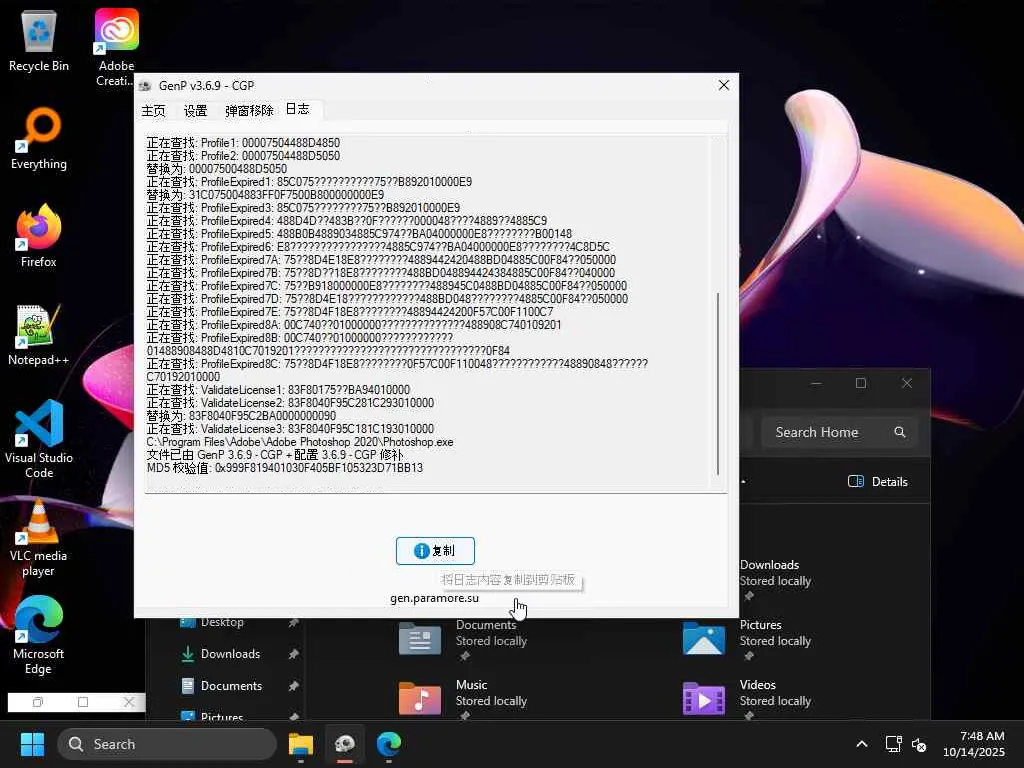Open the Firefox desktop shortcut
This screenshot has width=1024, height=768.
[39, 236]
